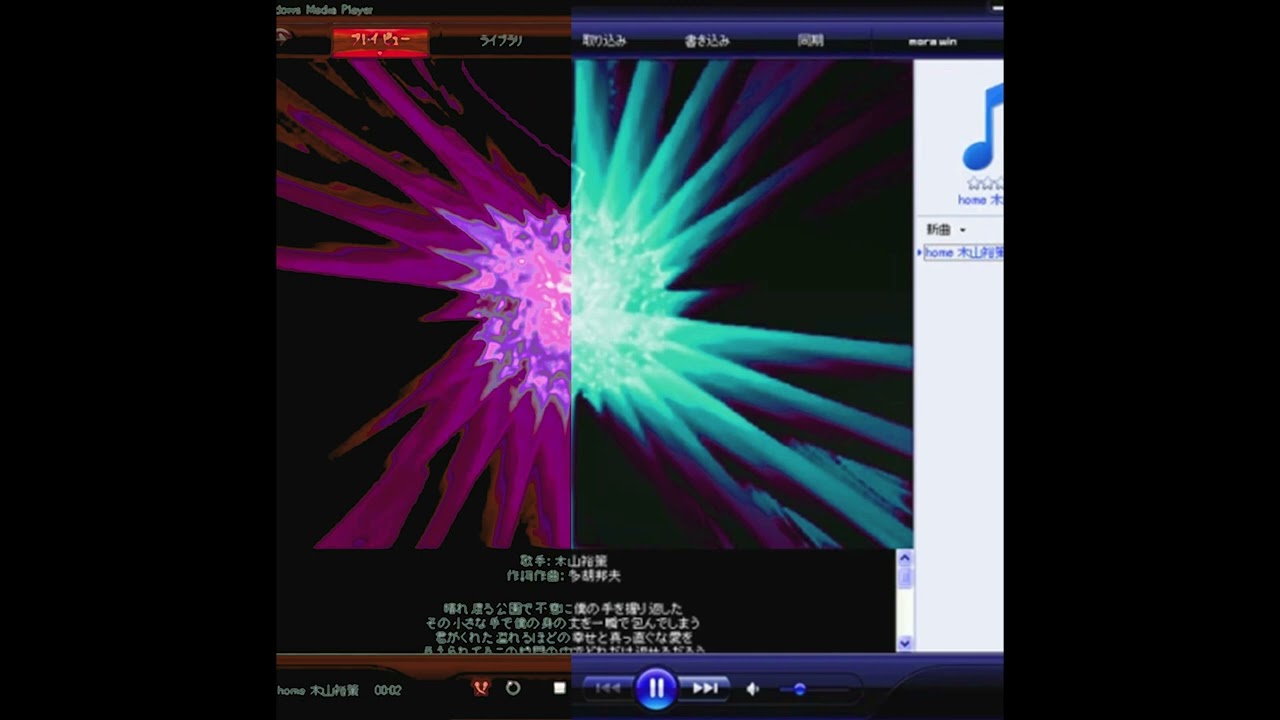Switch to the 同期 tab

pyautogui.click(x=810, y=41)
